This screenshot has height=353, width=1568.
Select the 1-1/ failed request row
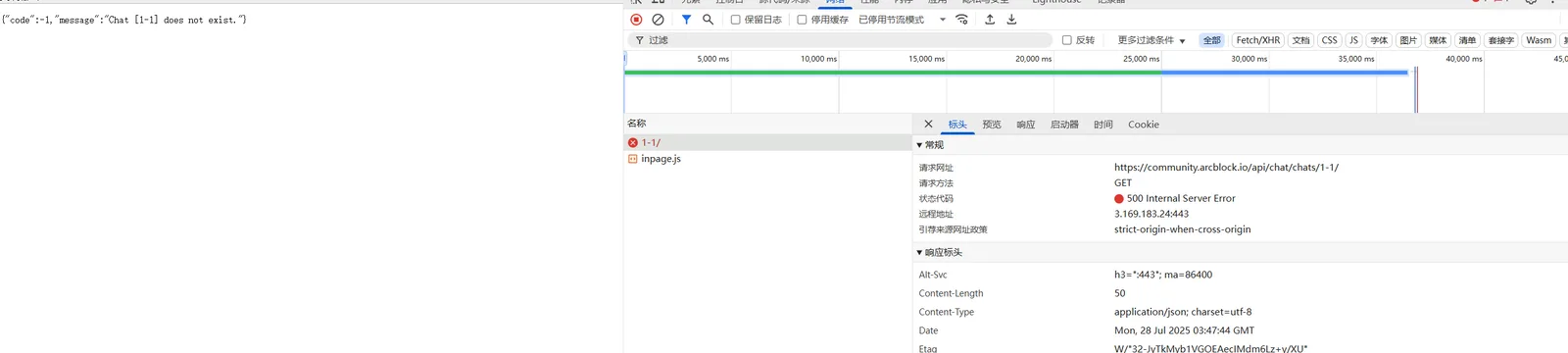tap(768, 143)
